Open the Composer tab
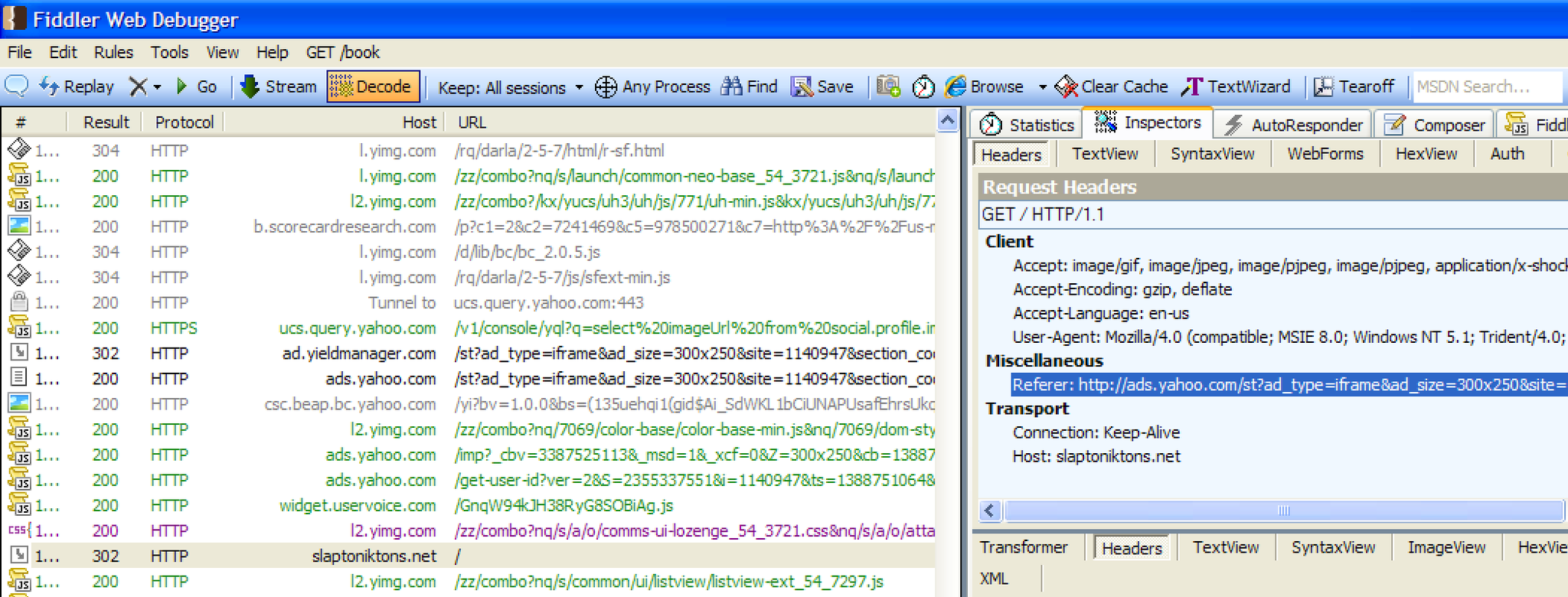This screenshot has width=1568, height=597. (1434, 125)
